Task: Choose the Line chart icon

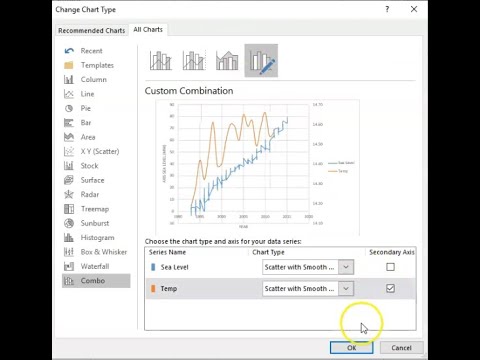Action: (x=69, y=94)
